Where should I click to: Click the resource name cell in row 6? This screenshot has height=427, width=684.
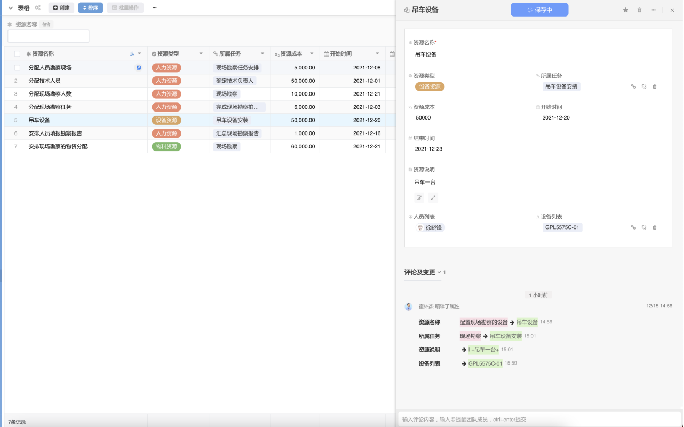pos(55,133)
